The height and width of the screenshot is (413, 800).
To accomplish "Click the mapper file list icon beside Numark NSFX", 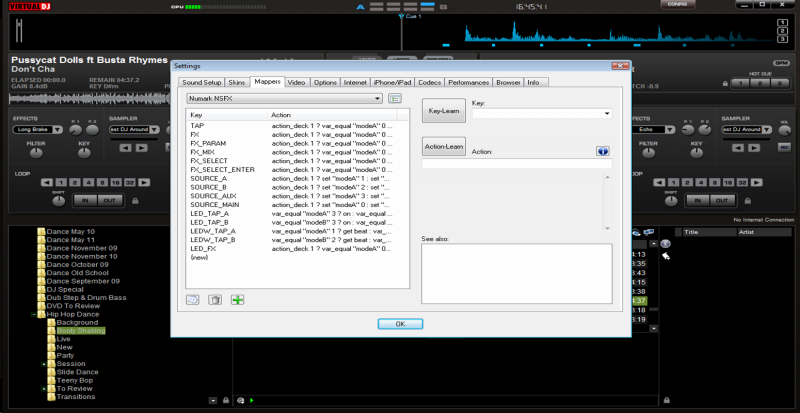I will [395, 99].
